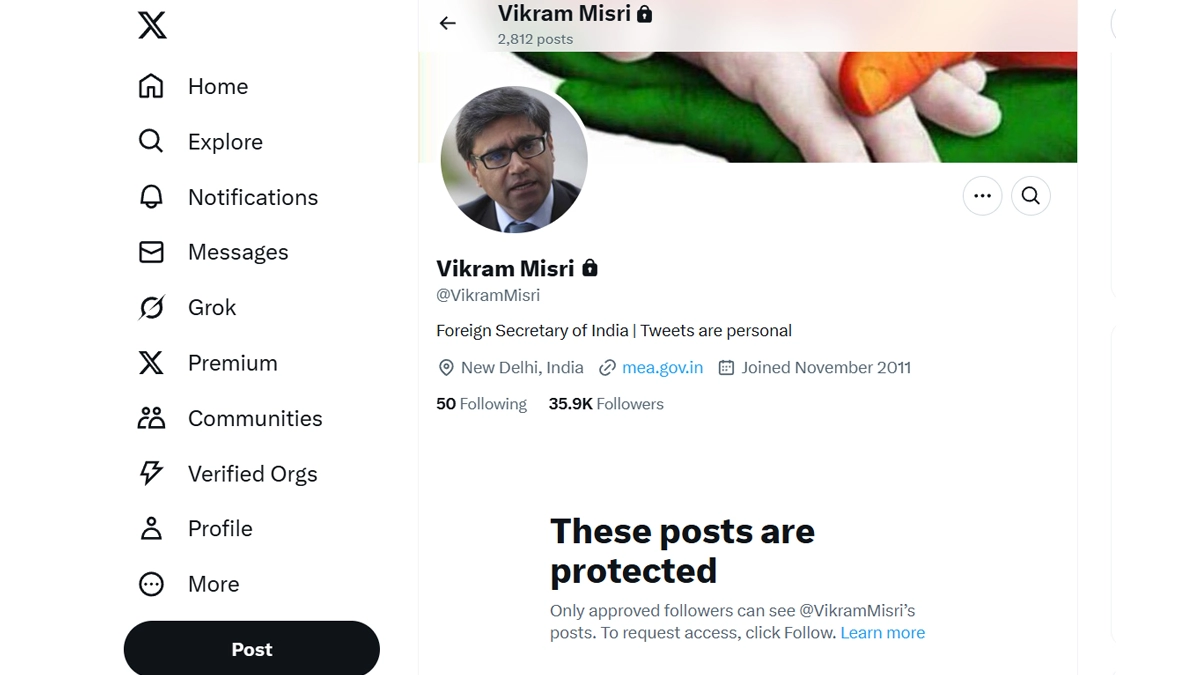
Task: Go to Home via house icon
Action: click(151, 86)
